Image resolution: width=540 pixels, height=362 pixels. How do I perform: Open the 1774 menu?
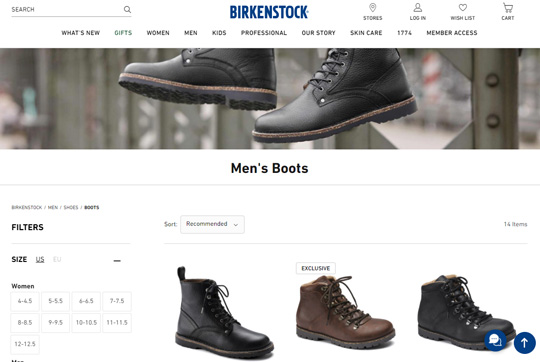coord(404,33)
